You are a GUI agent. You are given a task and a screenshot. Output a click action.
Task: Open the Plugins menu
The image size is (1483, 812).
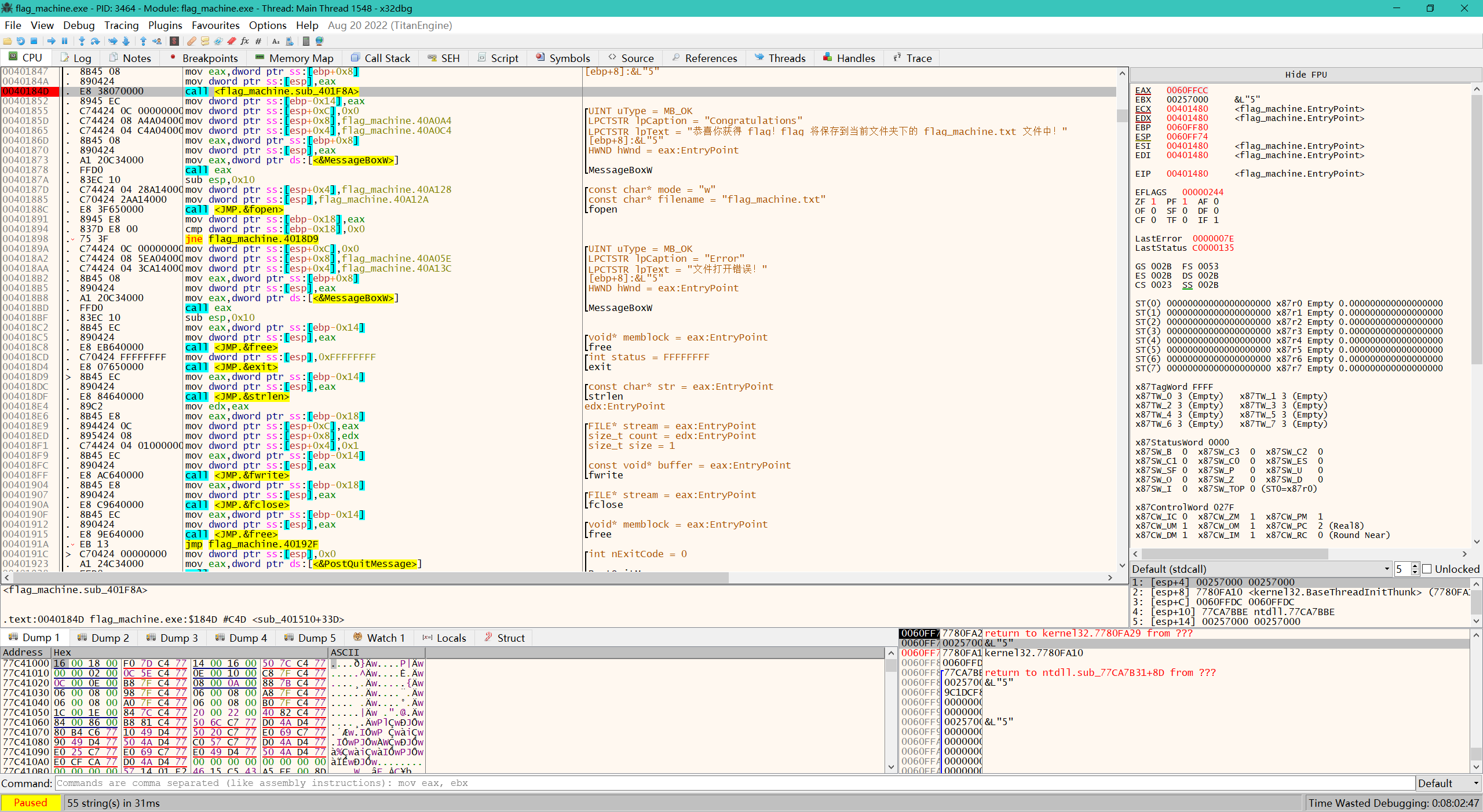[x=165, y=25]
